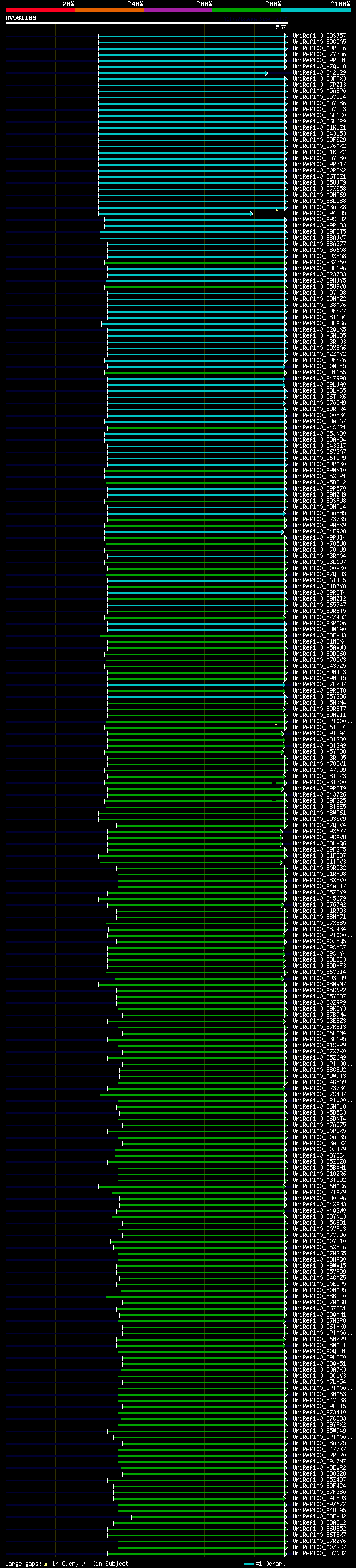The width and height of the screenshot is (356, 1568).
Task: Select hit UniRef100_Q767A2
Action: 319,904
